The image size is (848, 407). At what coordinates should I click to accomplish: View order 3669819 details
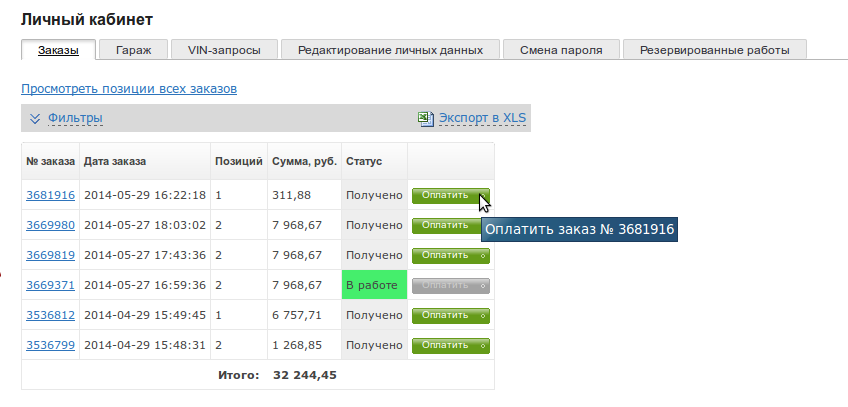(50, 255)
